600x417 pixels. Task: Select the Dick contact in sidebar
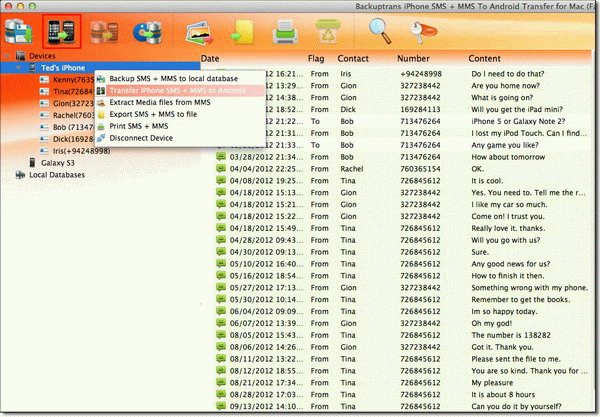tap(73, 139)
